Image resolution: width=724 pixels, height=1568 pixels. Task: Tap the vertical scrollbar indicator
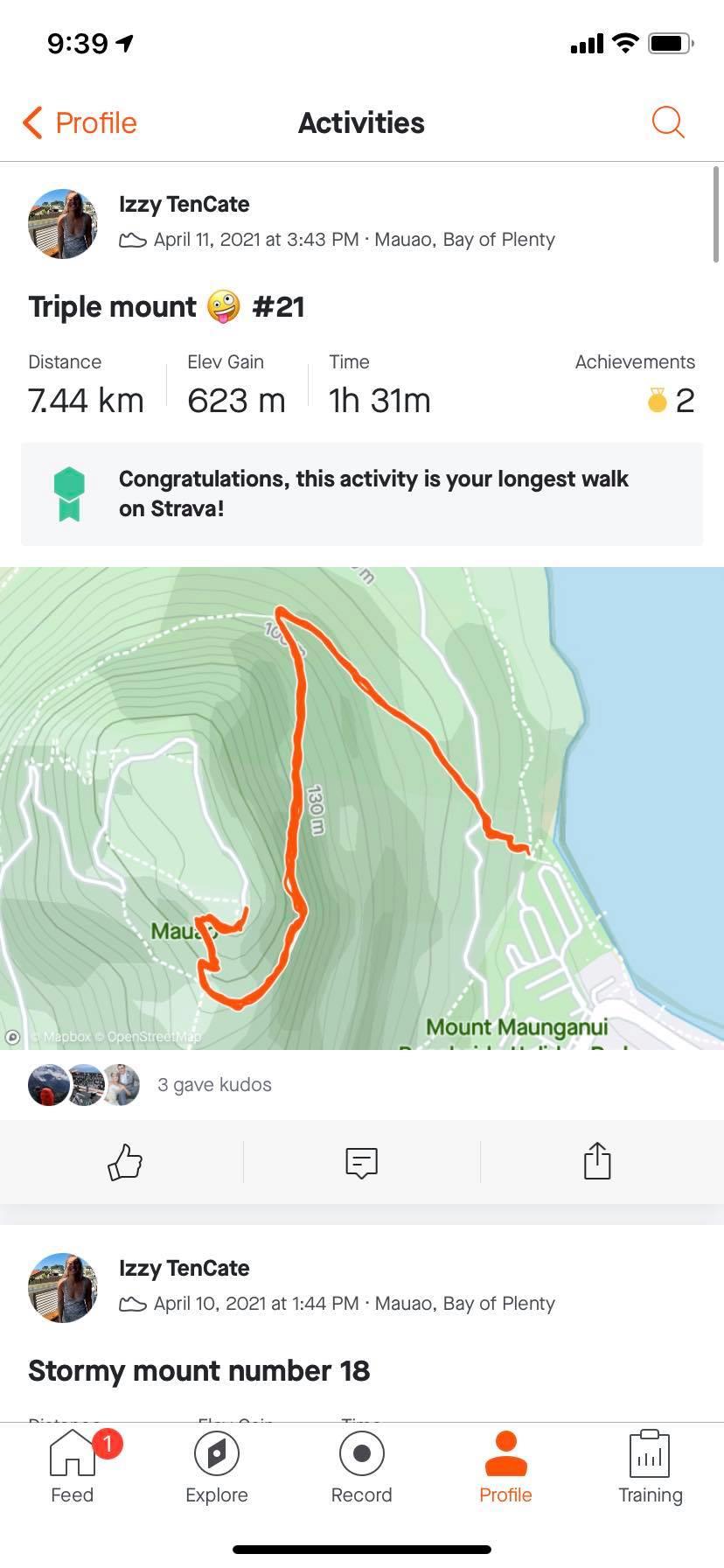coord(716,214)
